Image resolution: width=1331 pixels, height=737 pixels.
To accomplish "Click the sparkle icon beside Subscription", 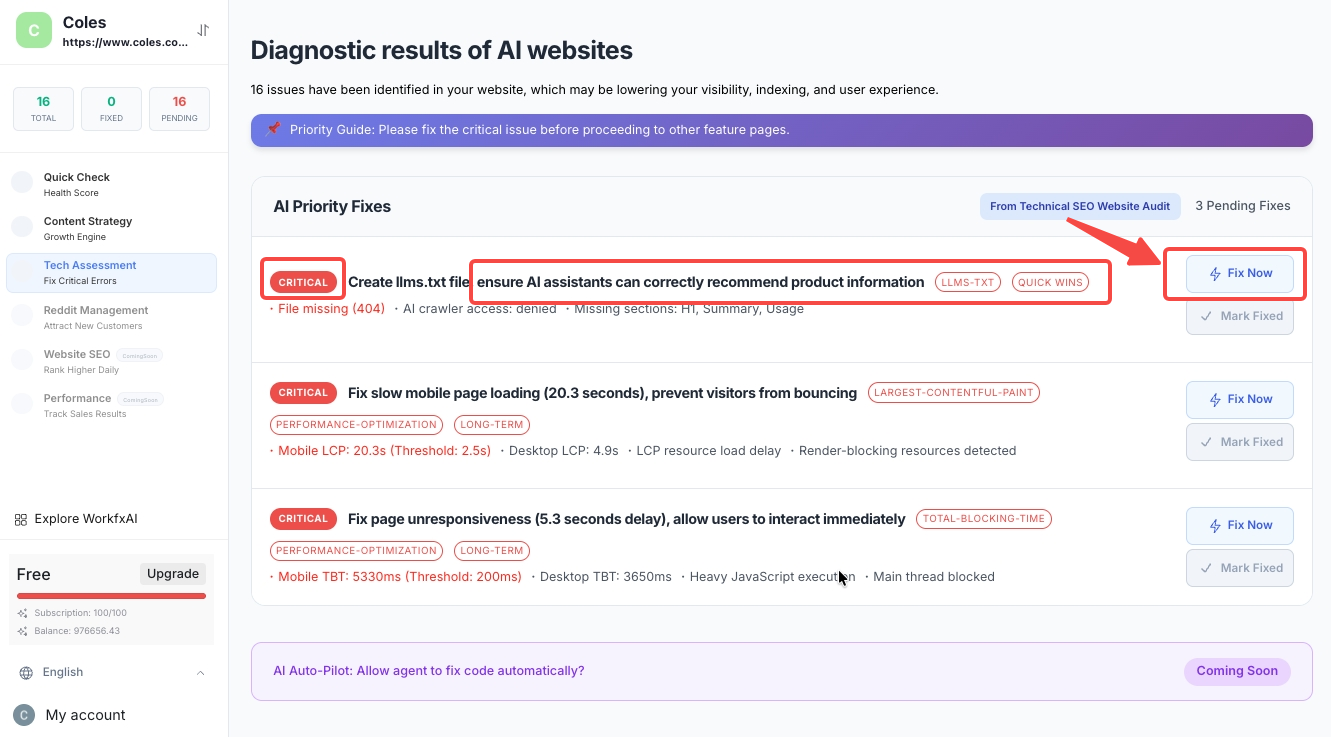I will 23,613.
